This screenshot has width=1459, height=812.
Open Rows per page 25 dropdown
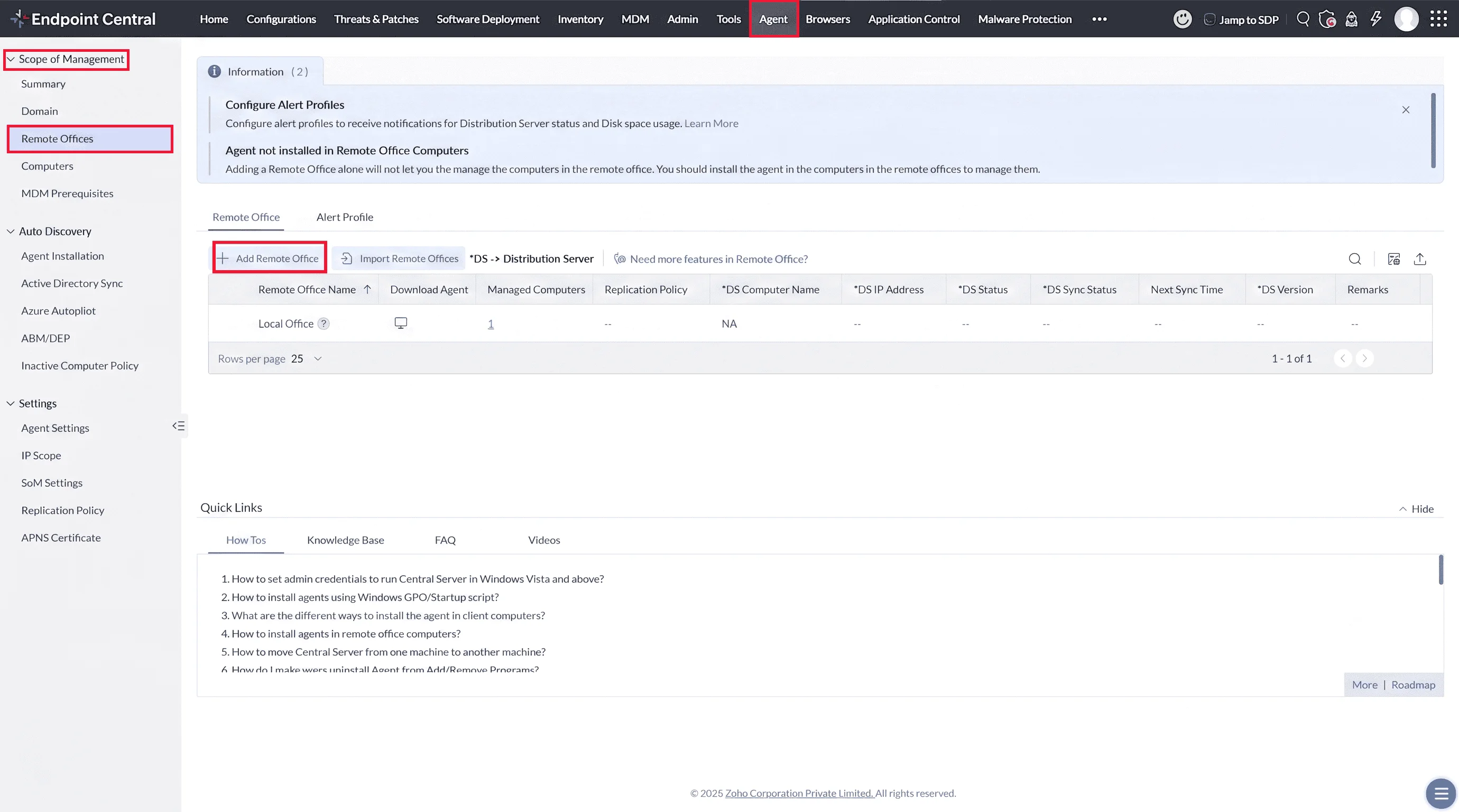[x=307, y=358]
